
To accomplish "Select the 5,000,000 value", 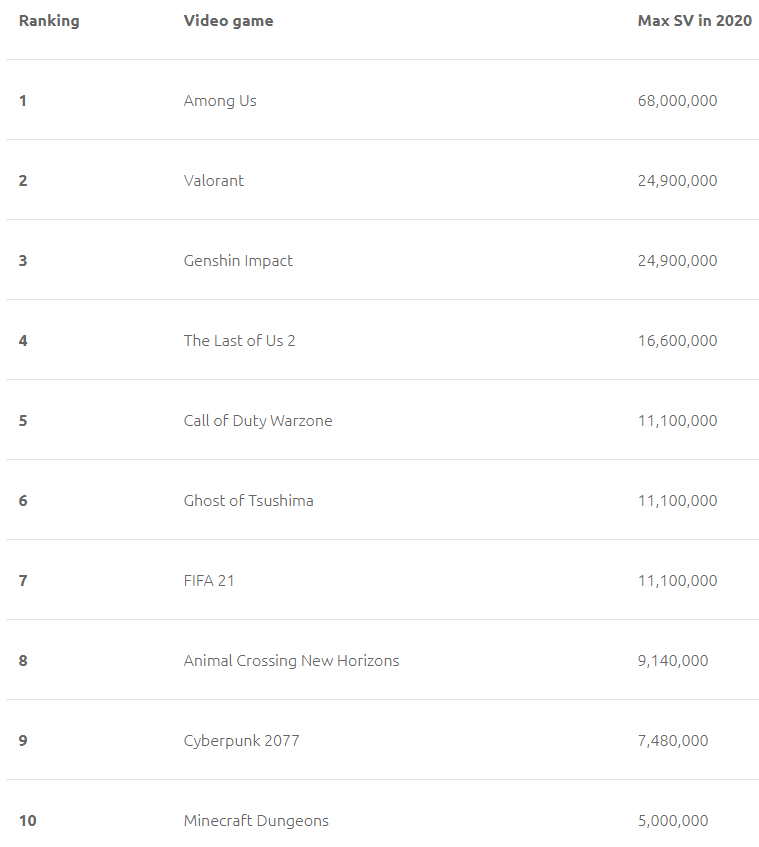I will coord(673,821).
